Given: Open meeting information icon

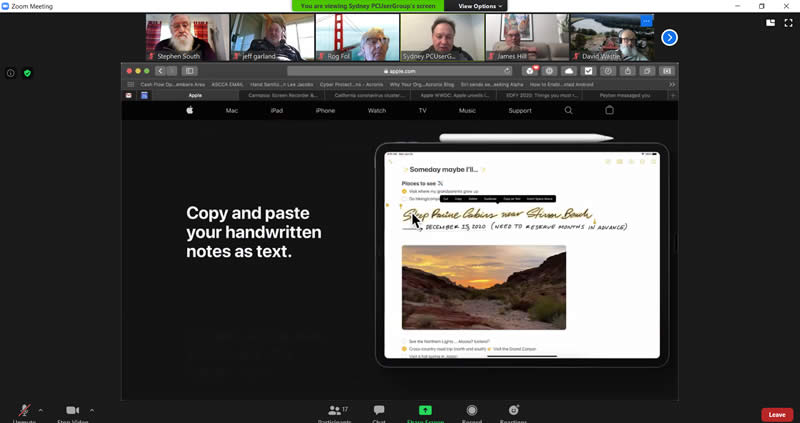Looking at the screenshot, I should [10, 73].
